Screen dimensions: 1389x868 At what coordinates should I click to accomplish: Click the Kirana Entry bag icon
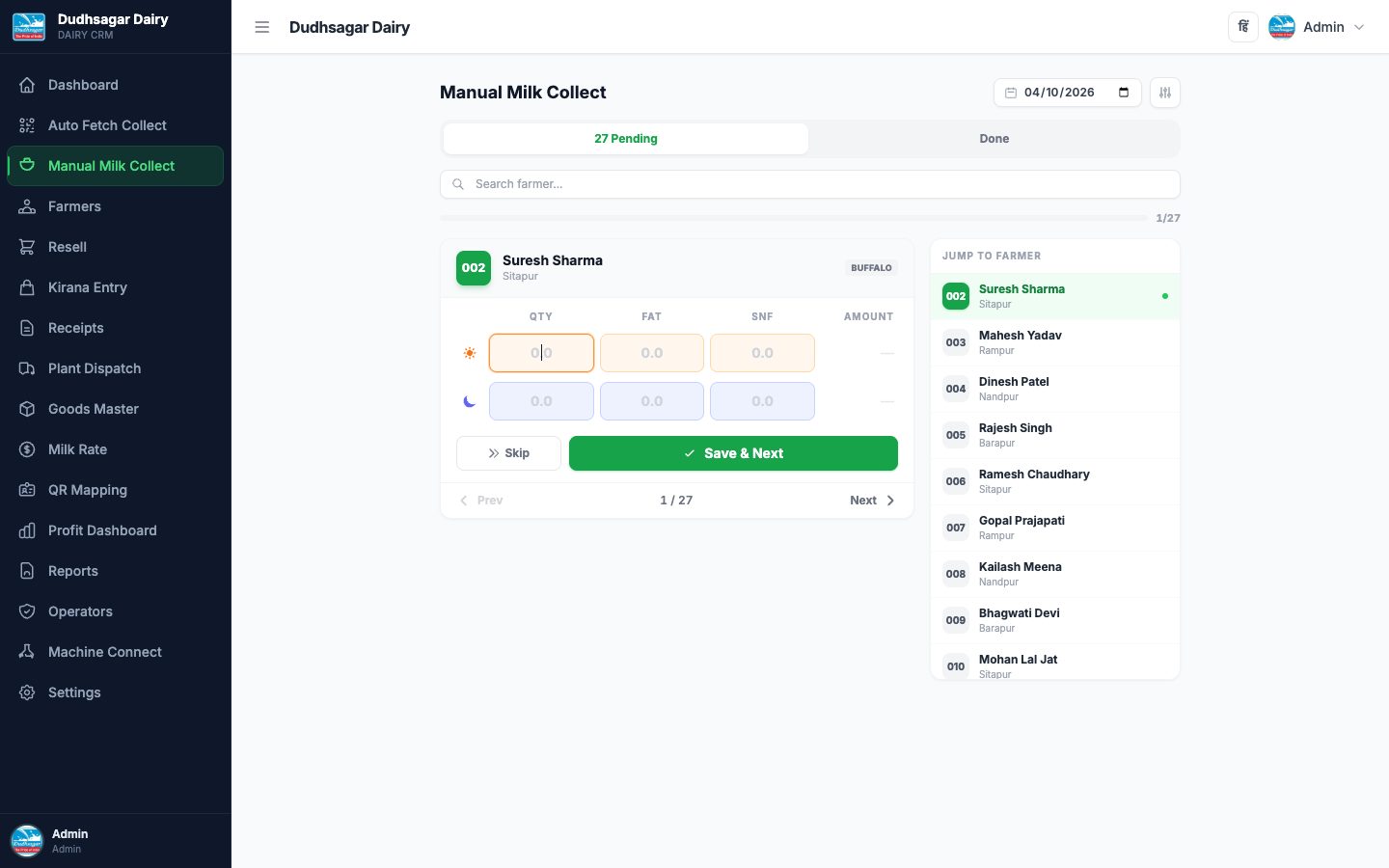tap(27, 287)
